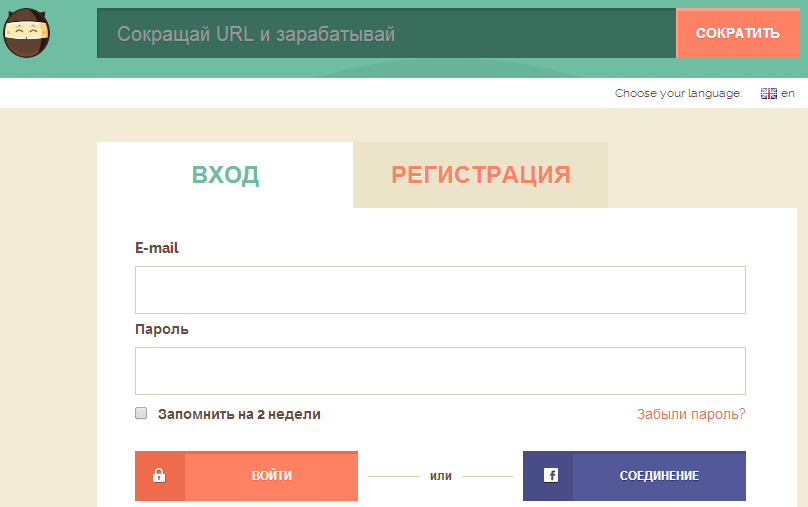
Task: Open the РЕГИСТРАЦИЯ tab
Action: [480, 175]
